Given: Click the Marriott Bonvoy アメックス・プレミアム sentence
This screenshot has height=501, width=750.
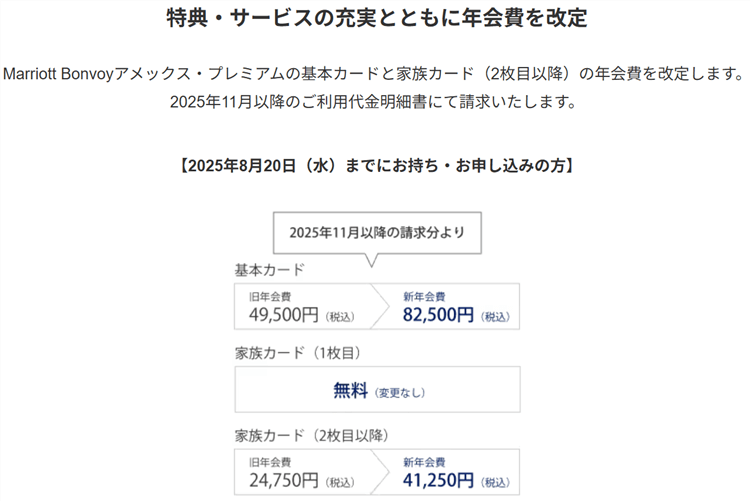Looking at the screenshot, I should pyautogui.click(x=375, y=74).
